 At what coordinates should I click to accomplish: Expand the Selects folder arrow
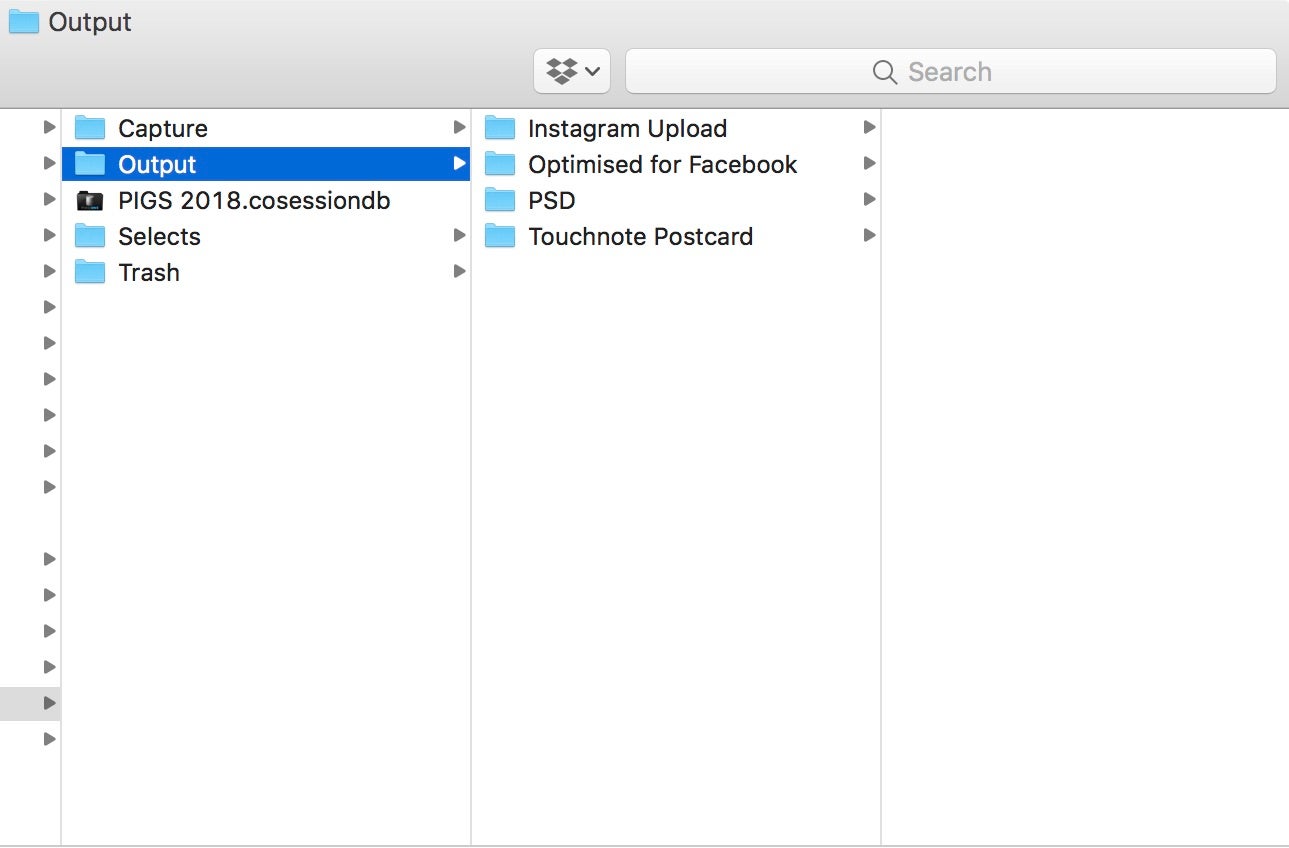459,235
